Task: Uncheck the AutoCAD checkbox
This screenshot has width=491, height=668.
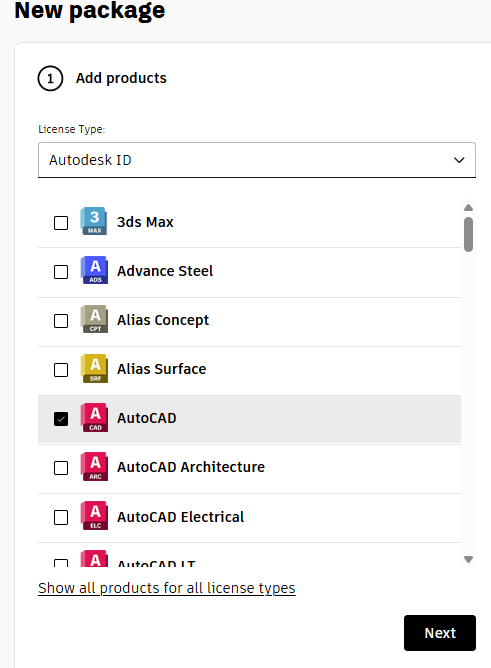Action: (x=61, y=419)
